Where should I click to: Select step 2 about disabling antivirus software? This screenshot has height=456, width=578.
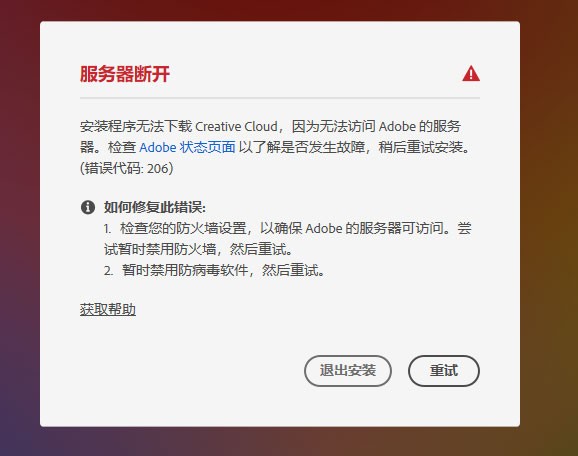point(214,270)
